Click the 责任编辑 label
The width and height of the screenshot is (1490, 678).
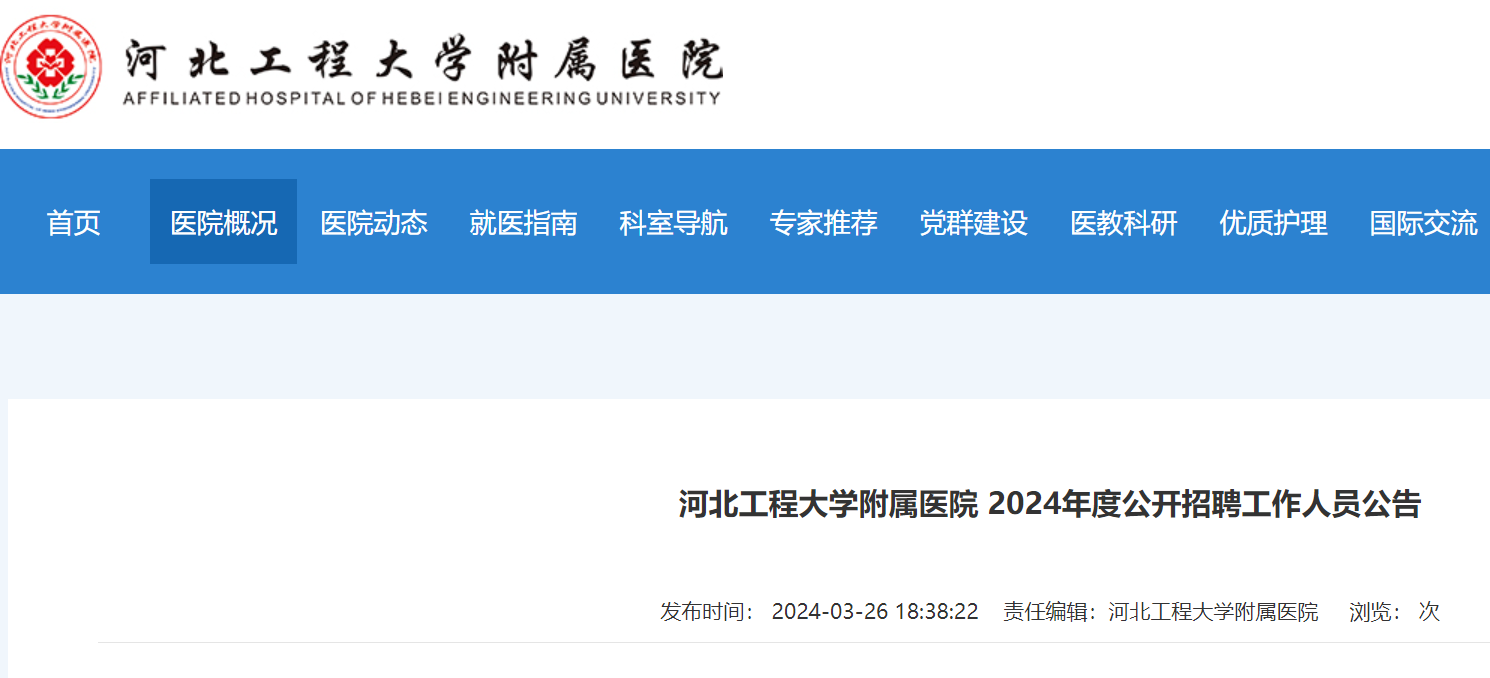pos(1051,612)
